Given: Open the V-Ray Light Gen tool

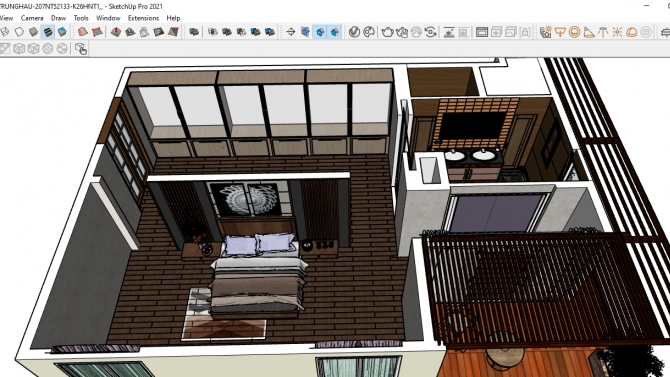Looking at the screenshot, I should tap(546, 32).
